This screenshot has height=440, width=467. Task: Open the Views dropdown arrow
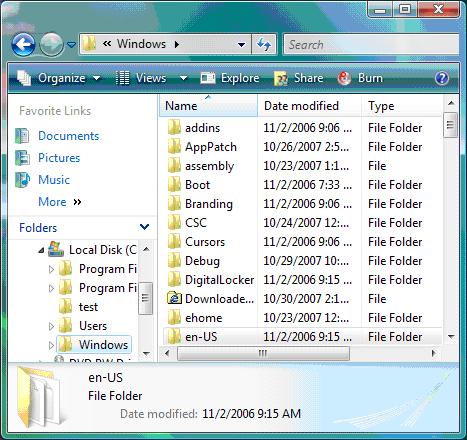point(183,78)
